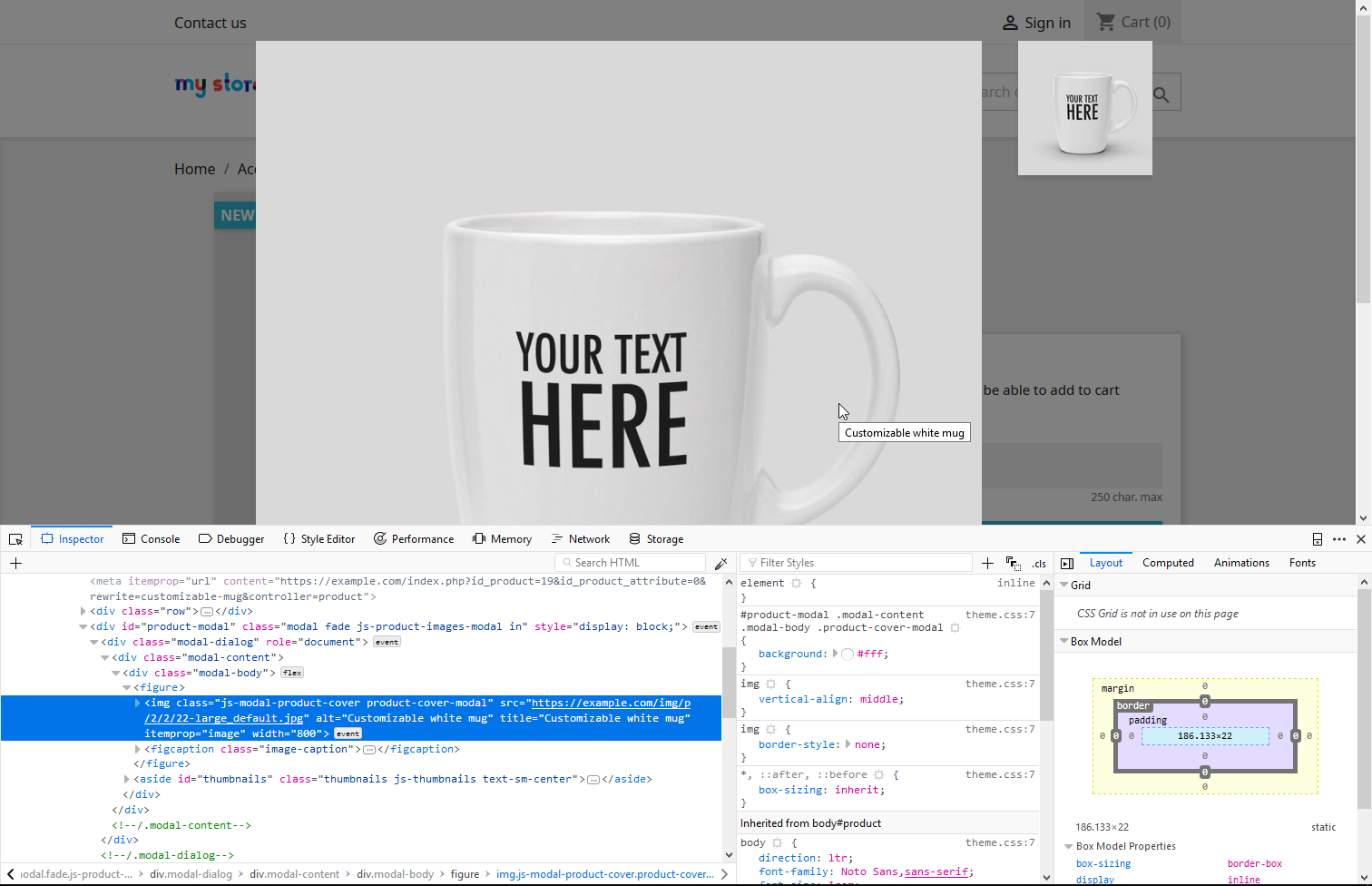Click the eyedropper color picker icon
Screen dimensions: 1372x886
pyautogui.click(x=720, y=564)
